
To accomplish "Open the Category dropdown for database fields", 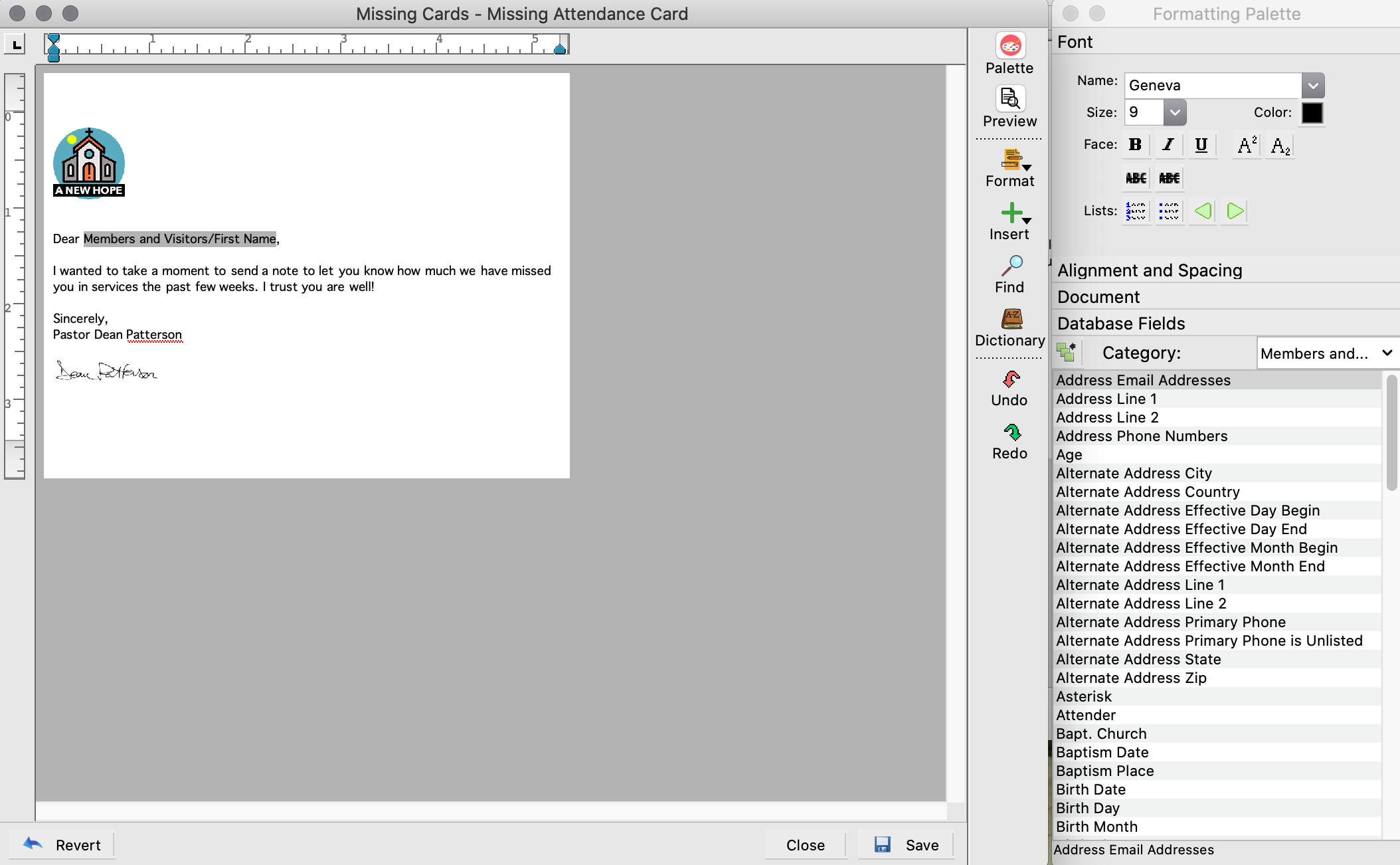I will click(x=1326, y=353).
